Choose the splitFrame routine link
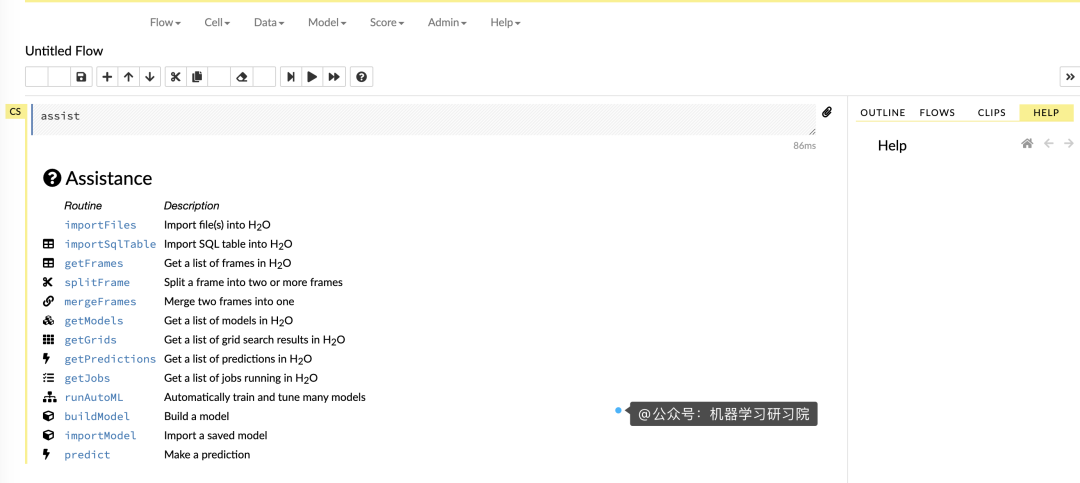This screenshot has width=1080, height=483. (x=97, y=282)
